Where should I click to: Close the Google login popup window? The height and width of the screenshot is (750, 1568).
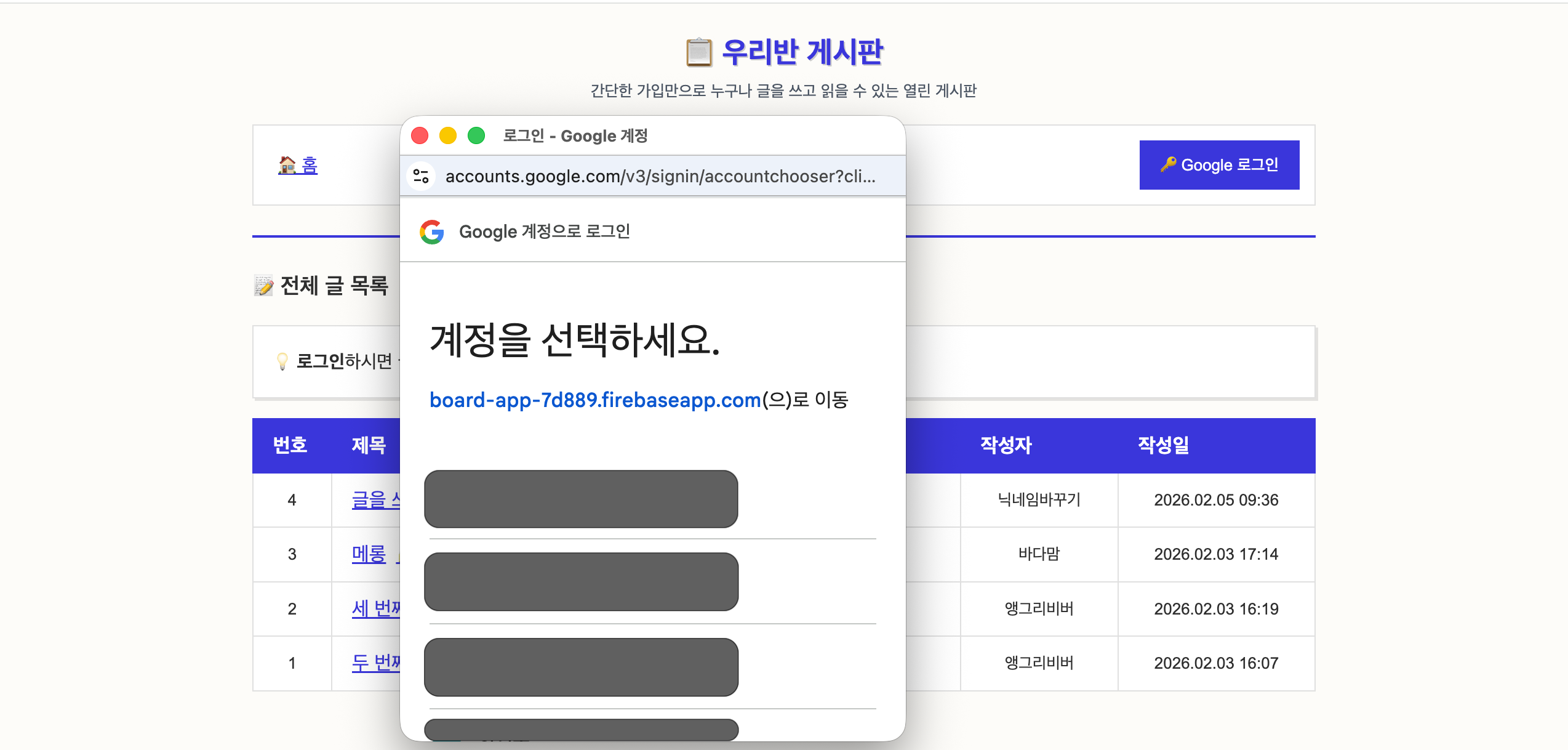coord(420,135)
